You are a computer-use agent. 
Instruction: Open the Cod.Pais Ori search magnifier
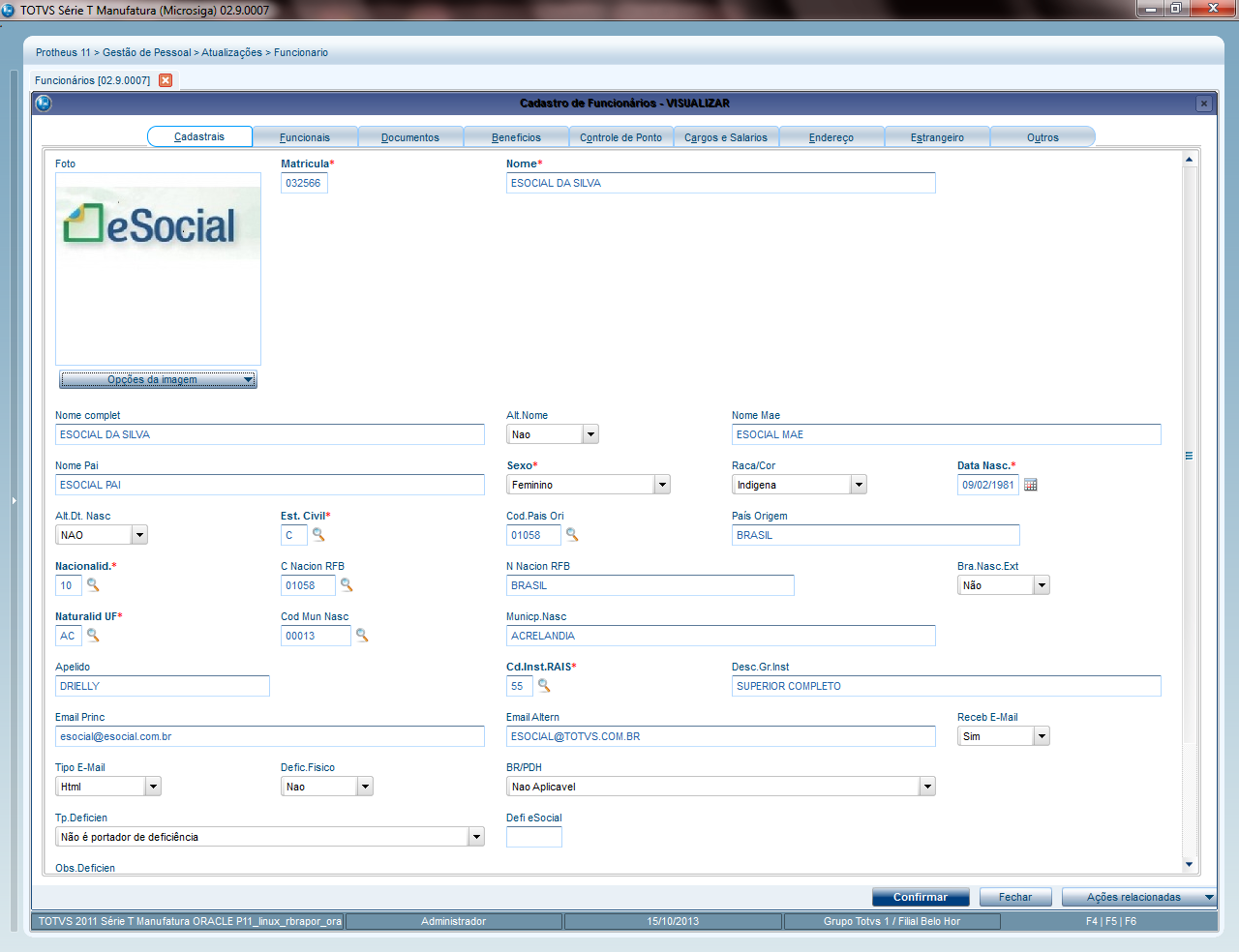pos(572,535)
